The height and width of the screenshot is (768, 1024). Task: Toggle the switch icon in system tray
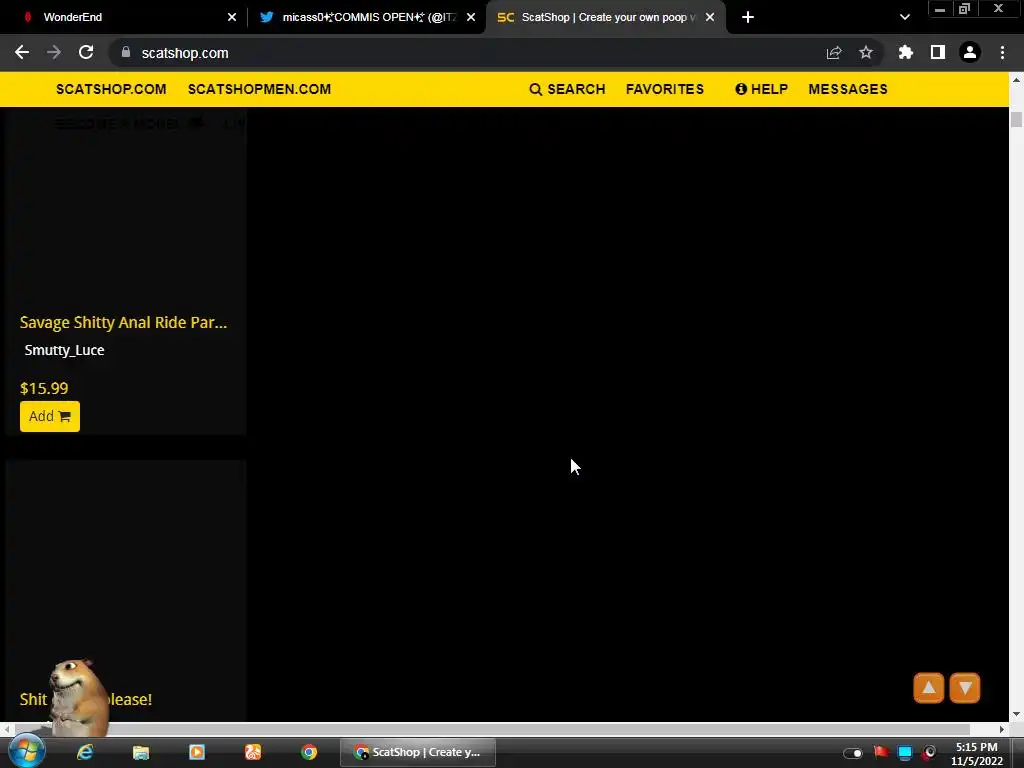tap(853, 753)
